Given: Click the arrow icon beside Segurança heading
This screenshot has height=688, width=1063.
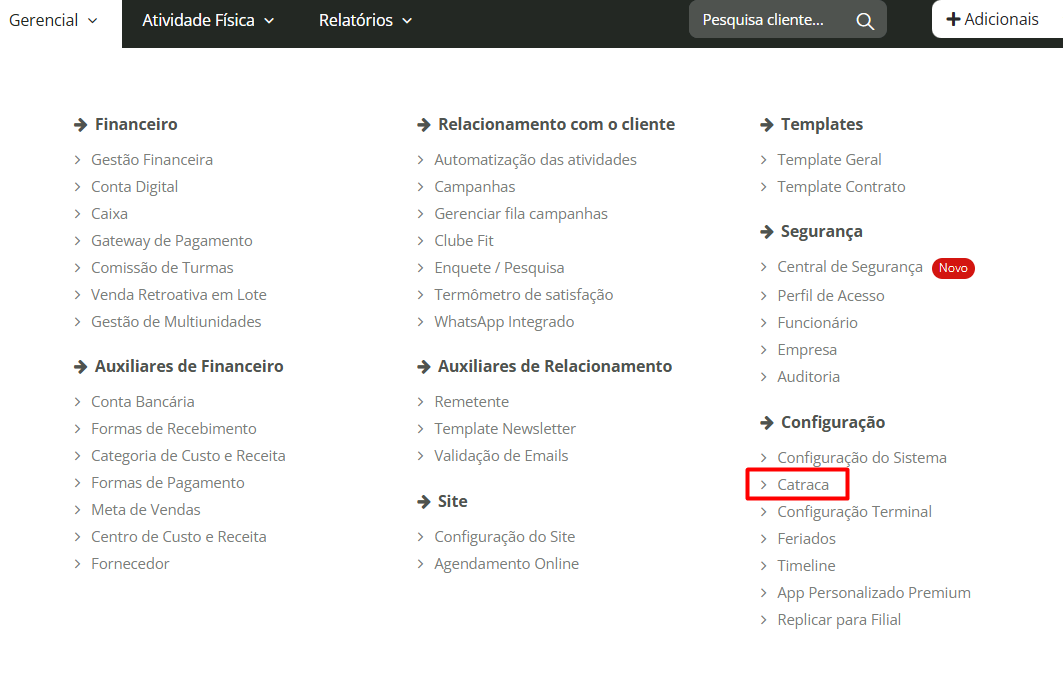Looking at the screenshot, I should click(x=767, y=232).
